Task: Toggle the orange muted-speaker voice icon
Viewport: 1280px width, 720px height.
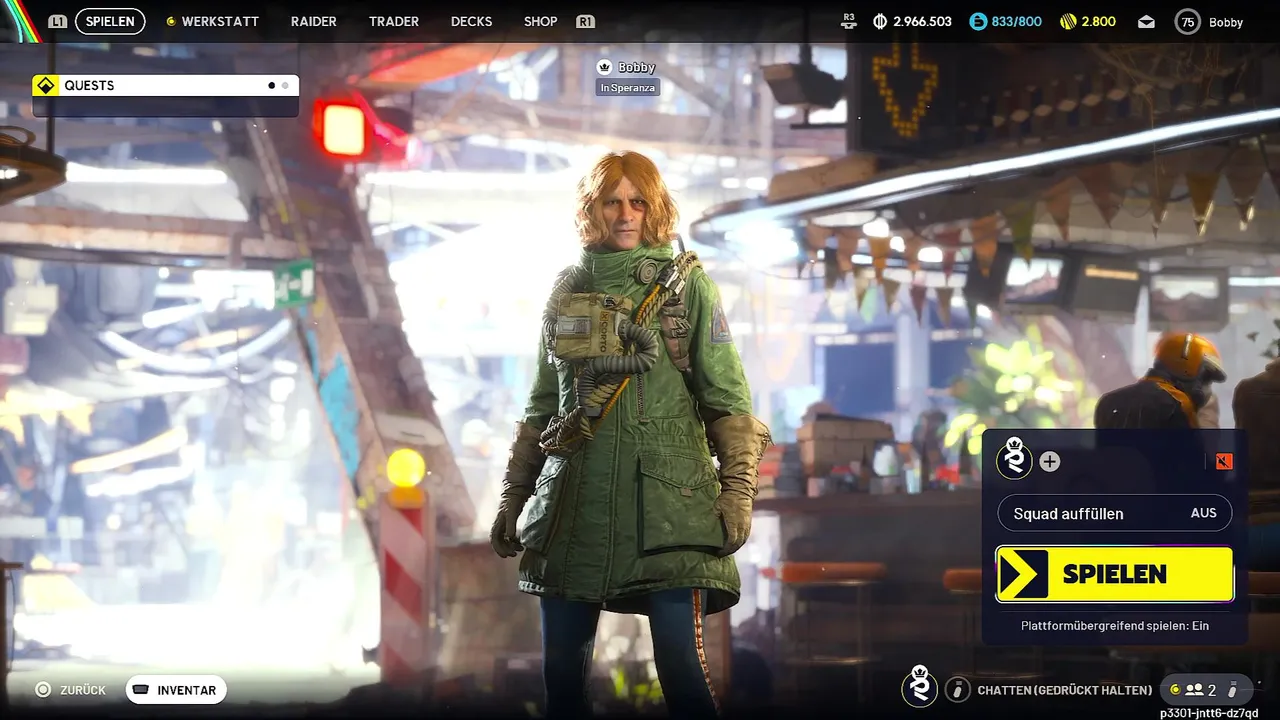Action: 1225,461
